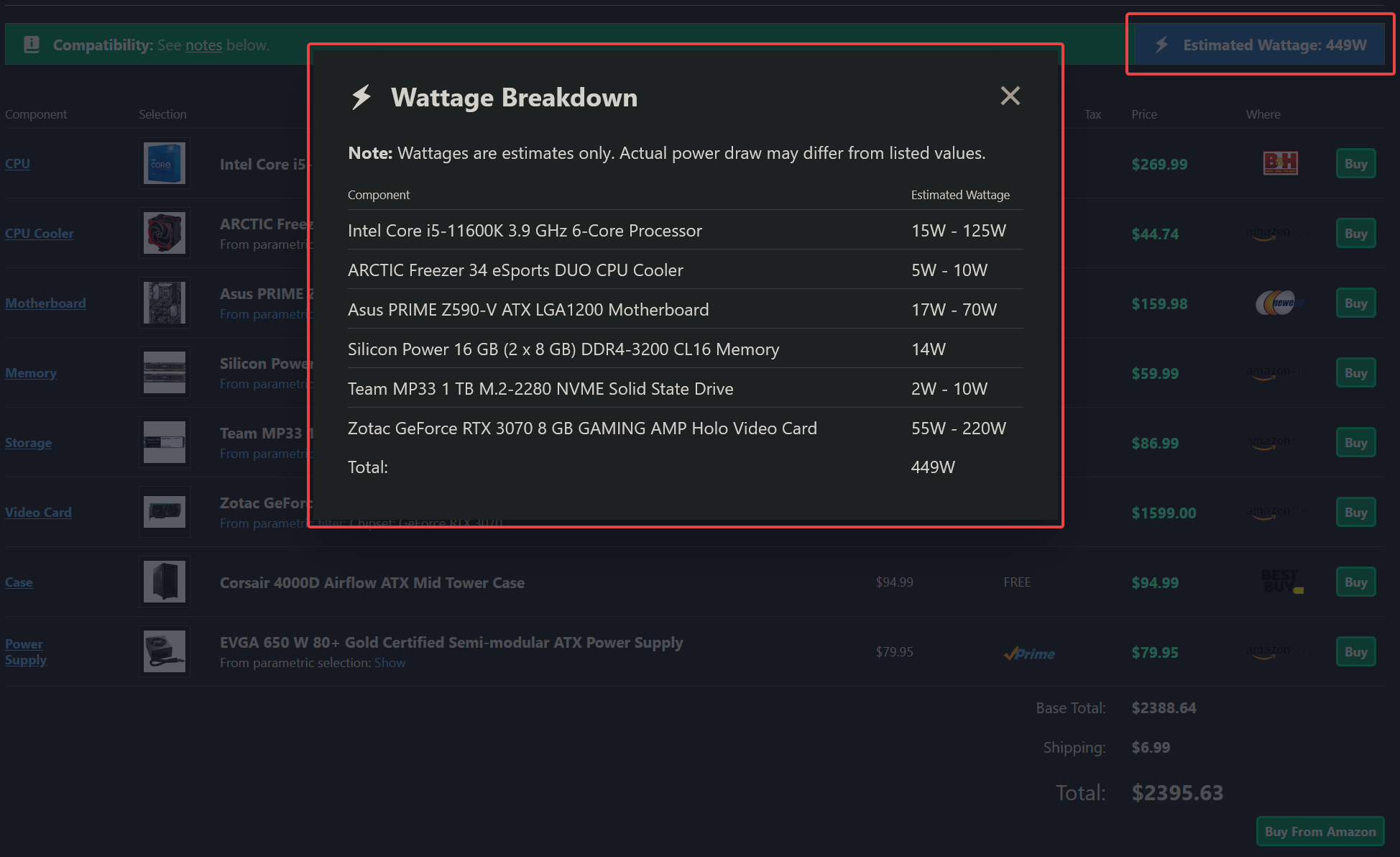Click Buy button for Video Card

click(1356, 512)
